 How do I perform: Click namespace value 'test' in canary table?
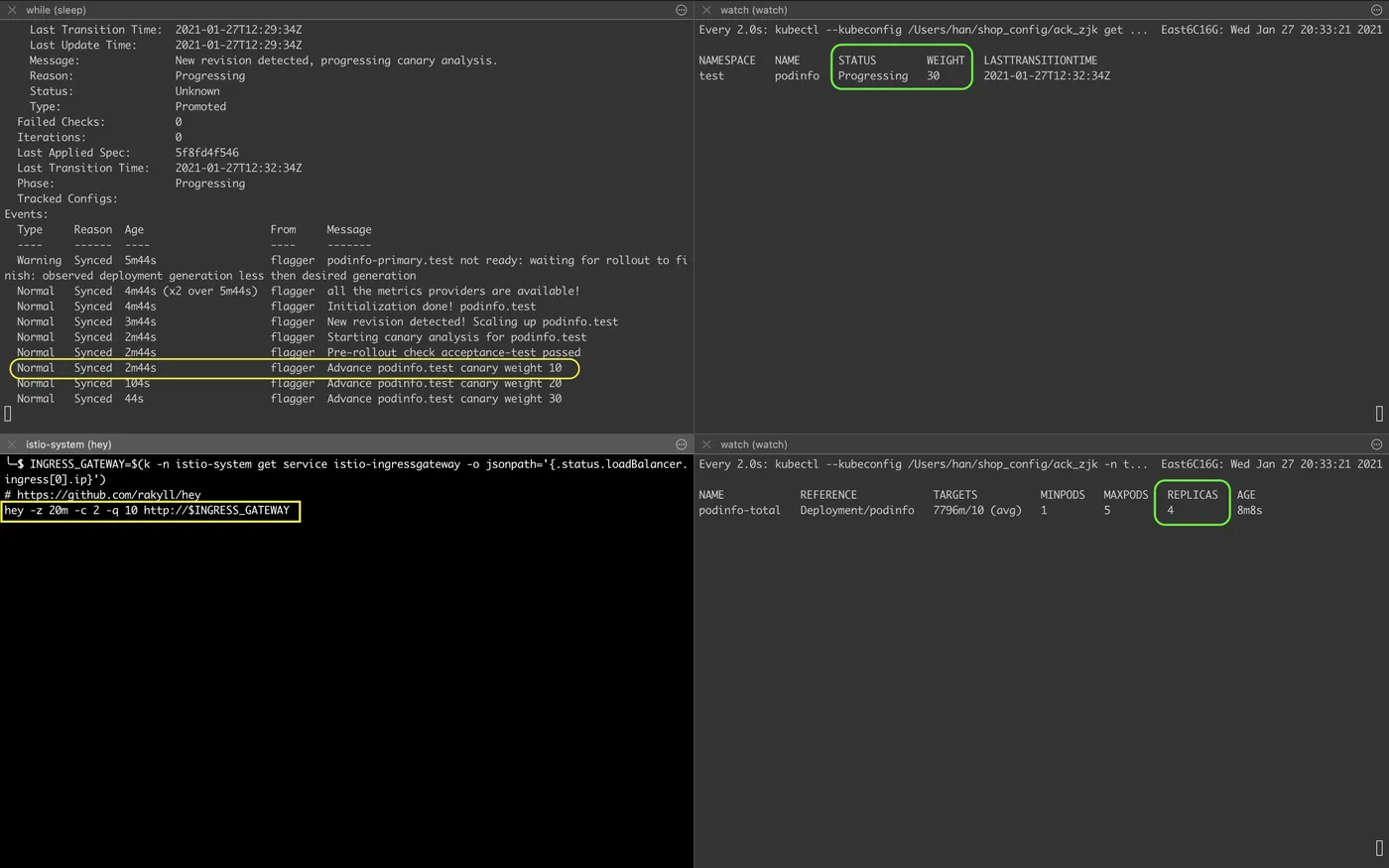[711, 76]
